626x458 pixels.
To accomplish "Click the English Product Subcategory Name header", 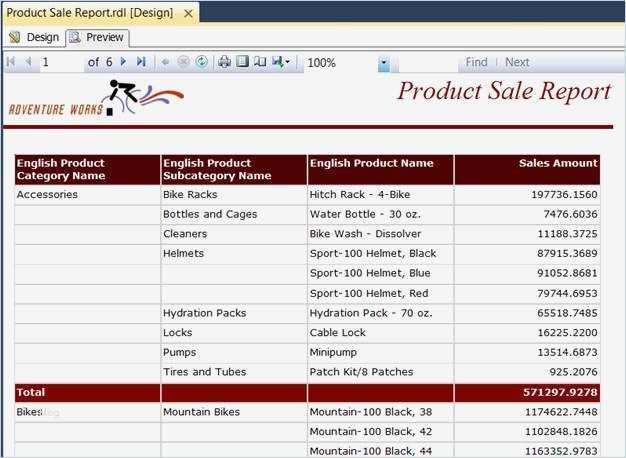I will pos(234,170).
